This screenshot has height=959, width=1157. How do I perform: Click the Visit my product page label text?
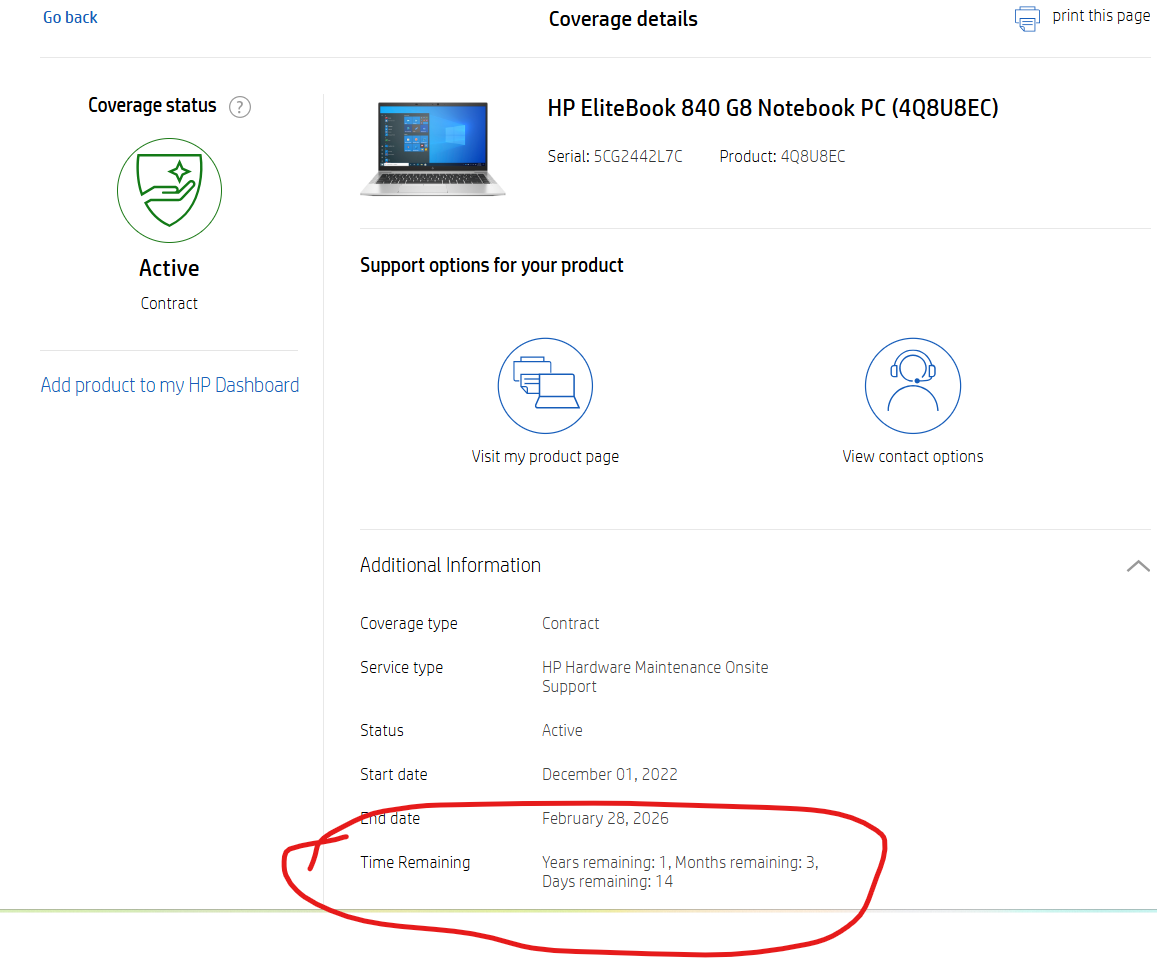coord(545,456)
